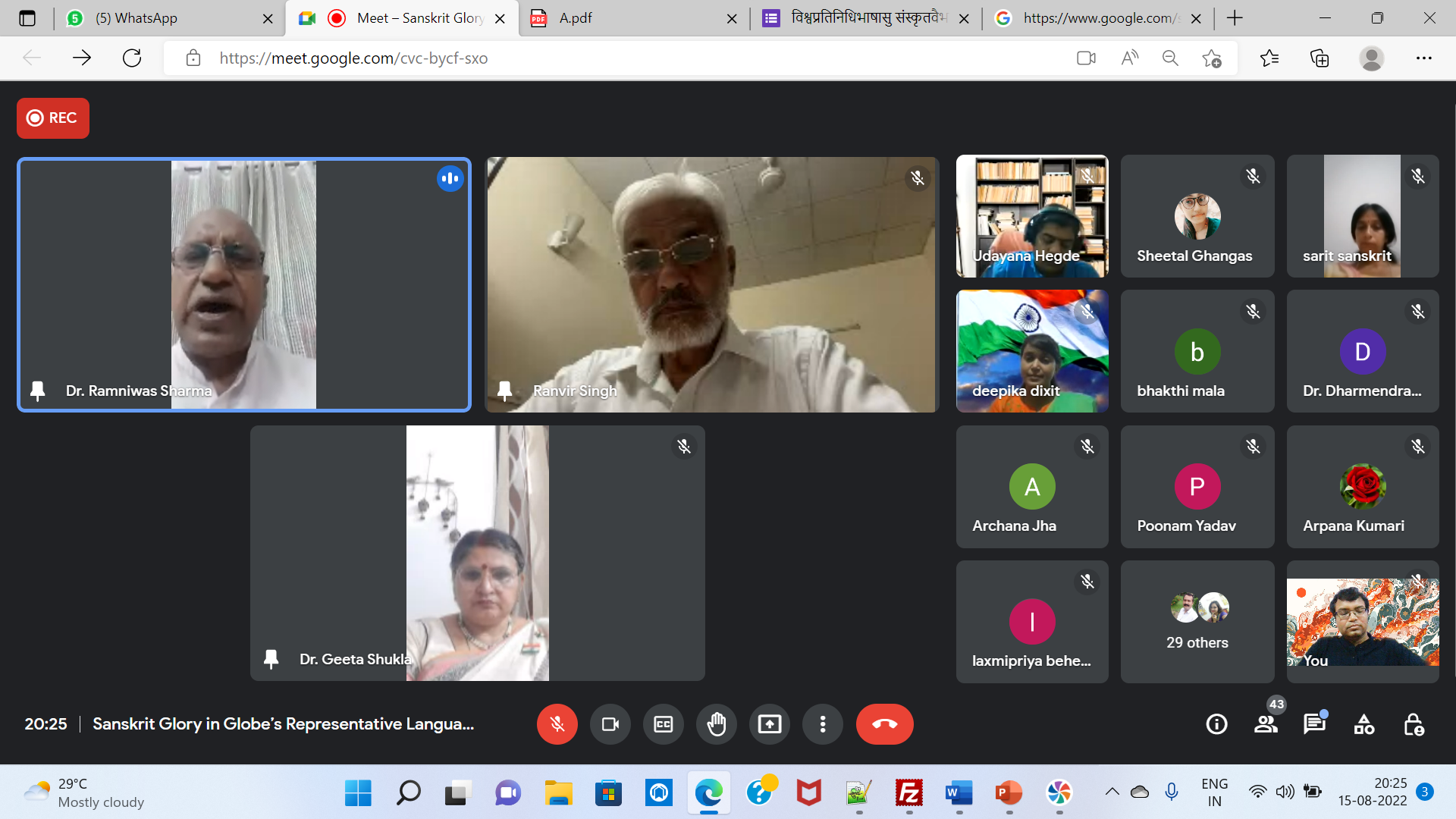The image size is (1456, 819).
Task: Switch to the WhatsApp browser tab
Action: point(136,18)
